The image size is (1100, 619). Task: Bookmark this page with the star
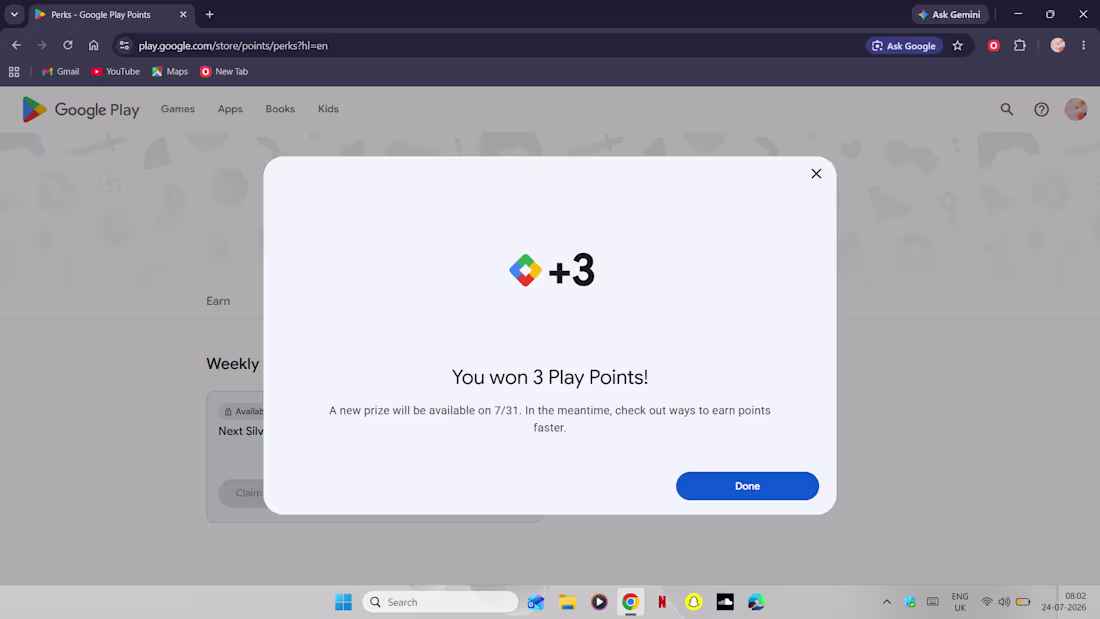958,46
